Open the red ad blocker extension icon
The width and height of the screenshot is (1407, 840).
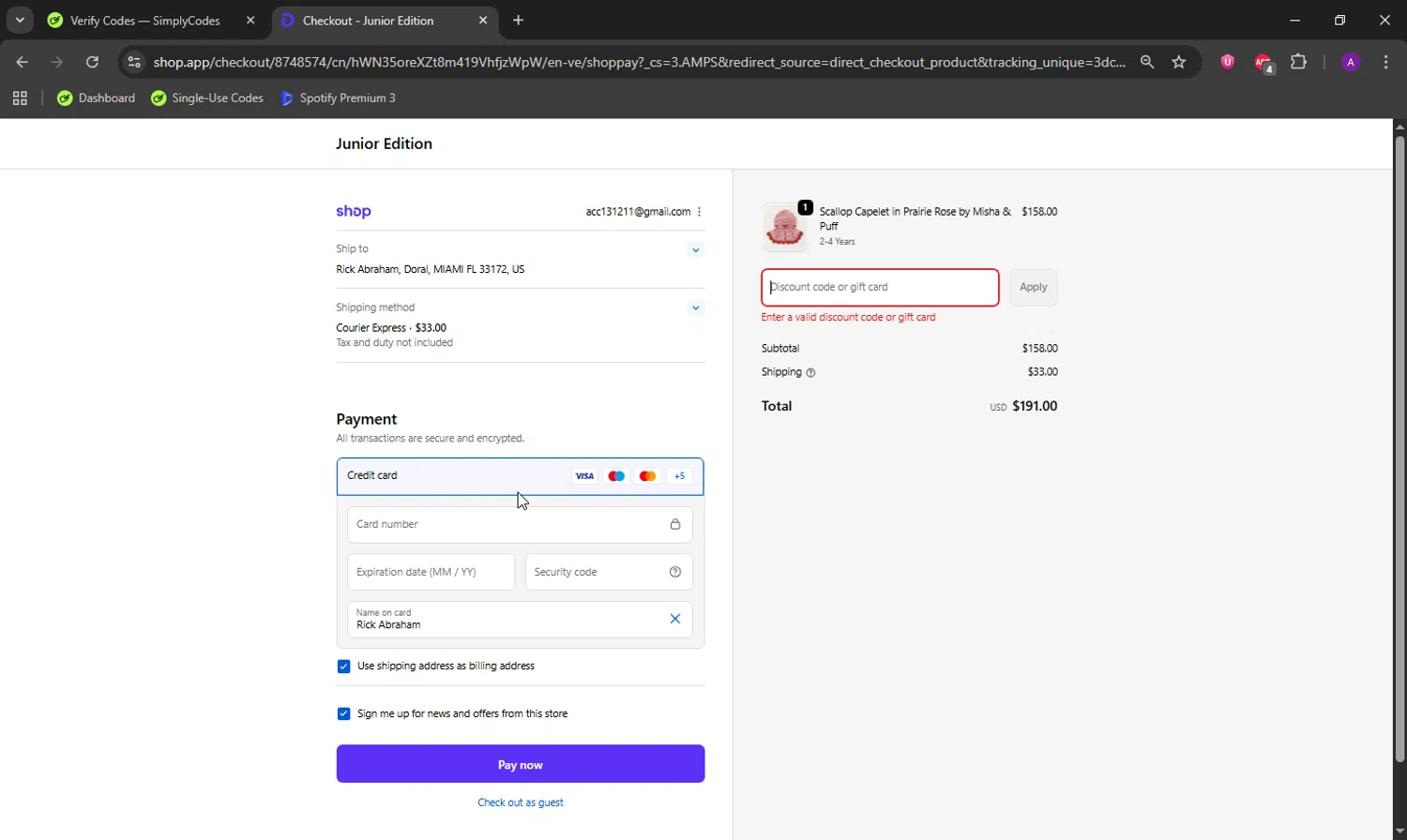1263,63
